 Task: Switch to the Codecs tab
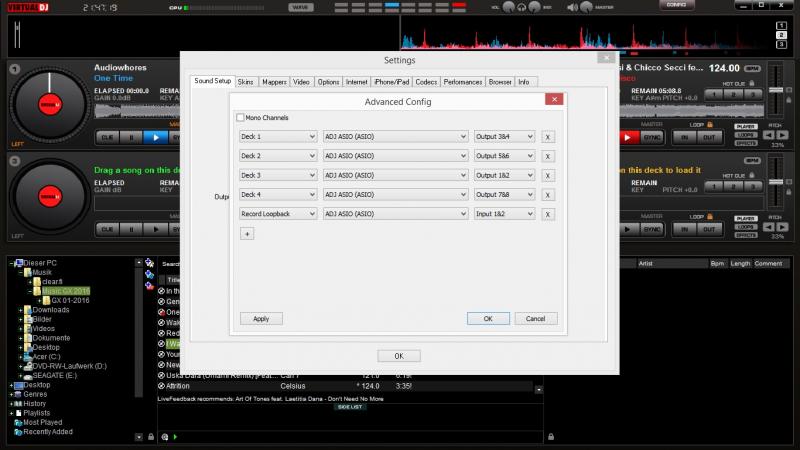(x=426, y=82)
